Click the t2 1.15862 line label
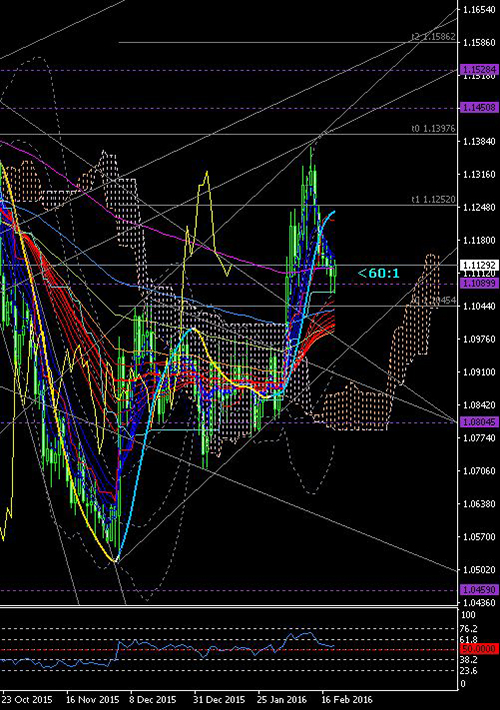500x710 pixels. (x=433, y=37)
